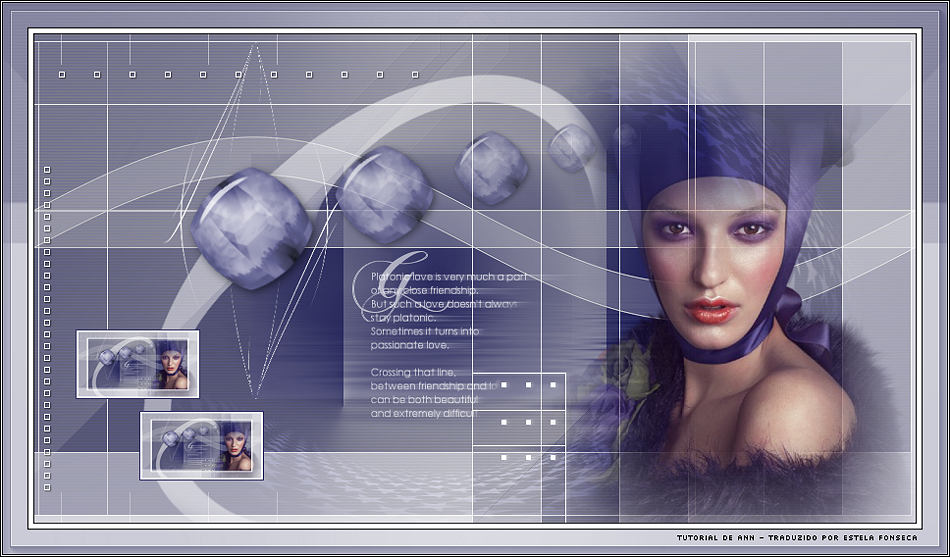Click the text "Platonic love is very much a part"

448,277
